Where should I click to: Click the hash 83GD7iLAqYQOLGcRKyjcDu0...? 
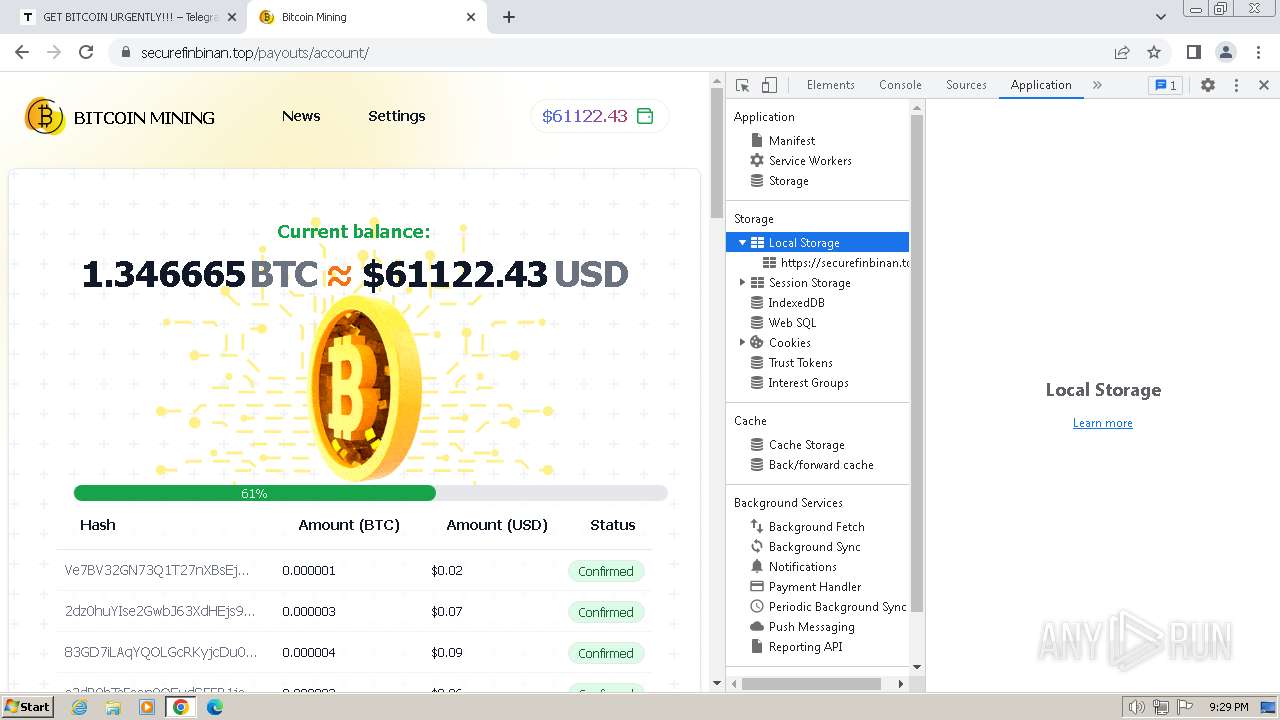click(161, 652)
